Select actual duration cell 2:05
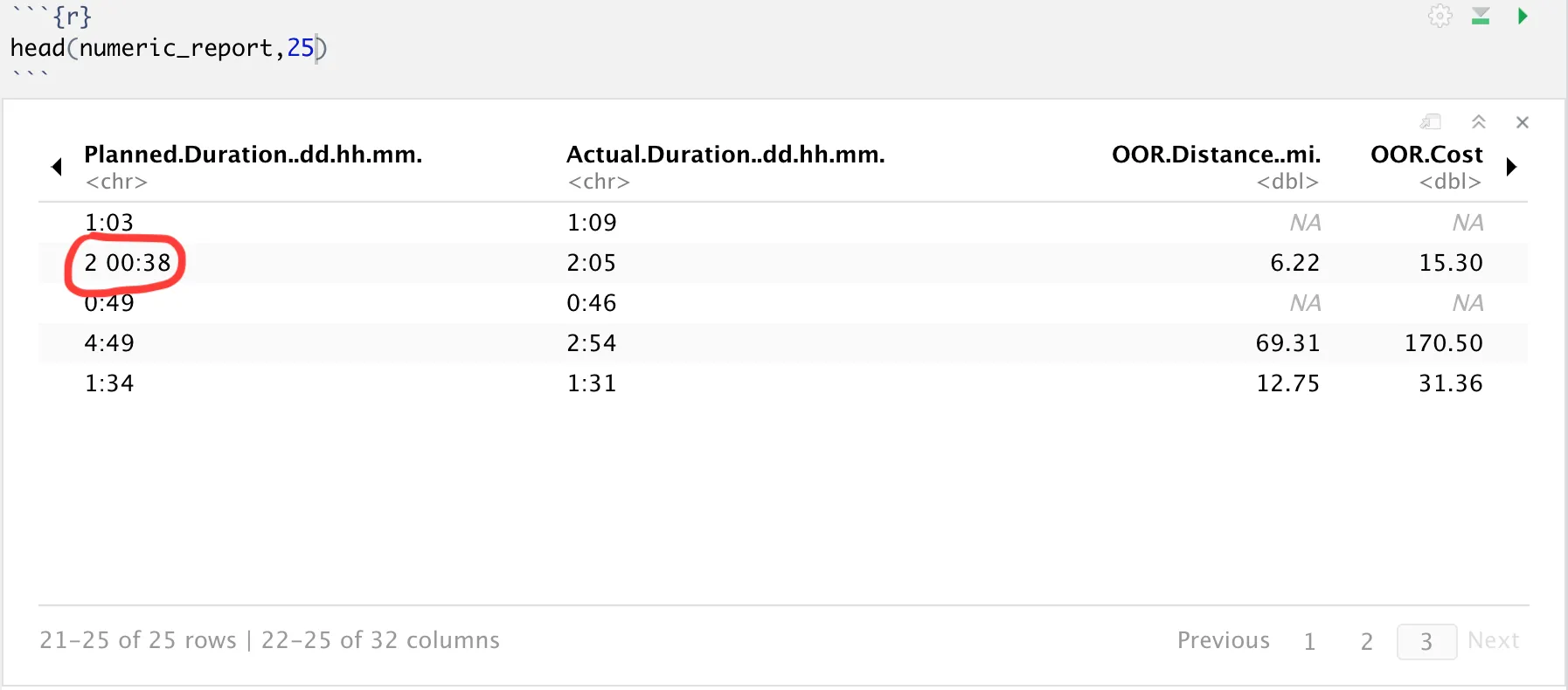The image size is (1568, 690). pos(592,263)
